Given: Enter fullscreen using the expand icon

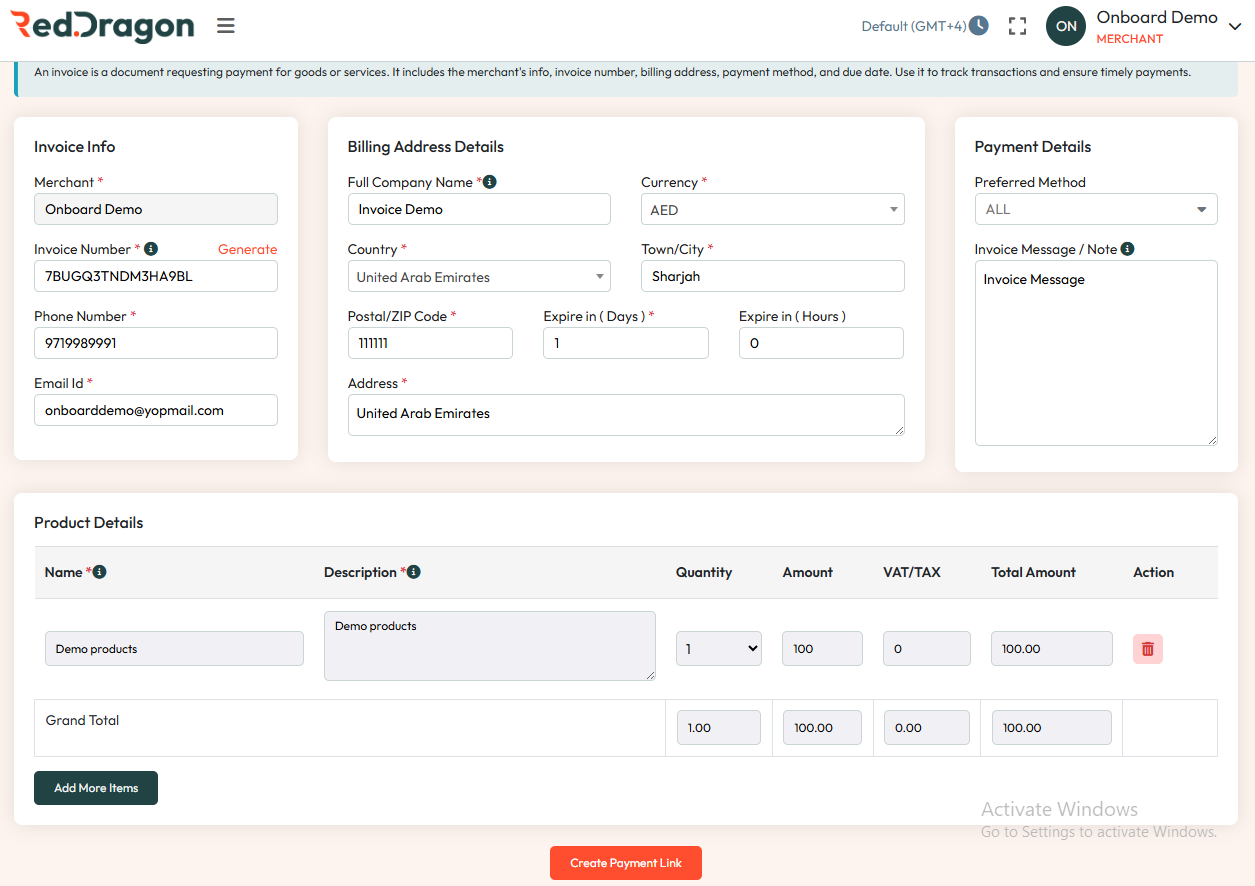Looking at the screenshot, I should click(1017, 26).
